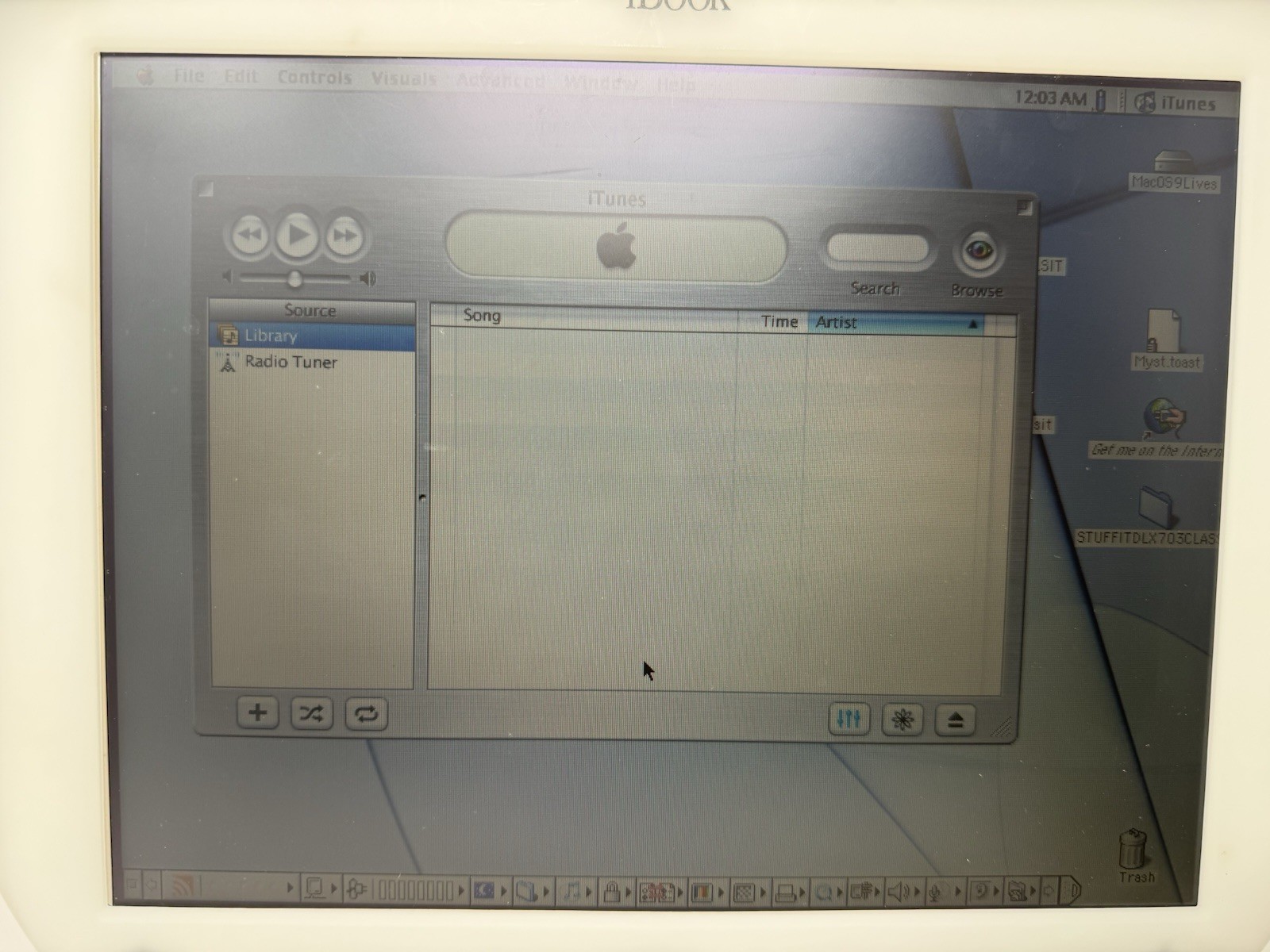Play the current song in iTunes
1270x952 pixels.
(298, 236)
